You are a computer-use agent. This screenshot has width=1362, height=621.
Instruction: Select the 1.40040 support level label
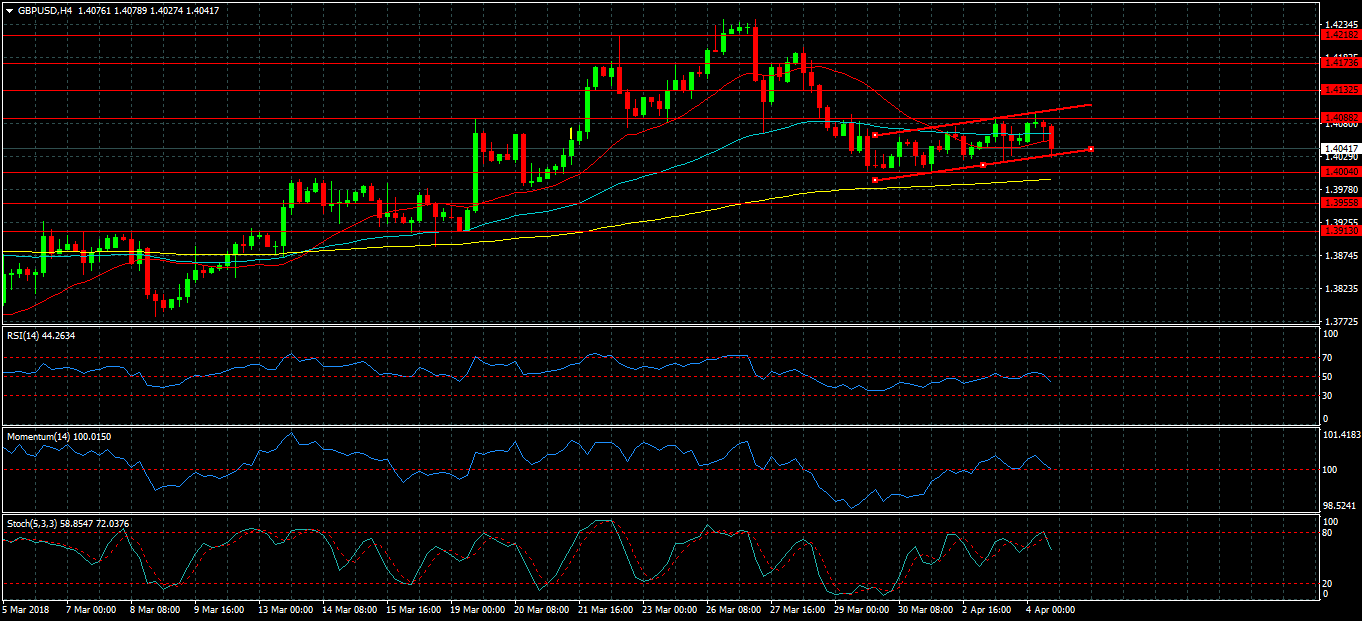click(x=1339, y=172)
